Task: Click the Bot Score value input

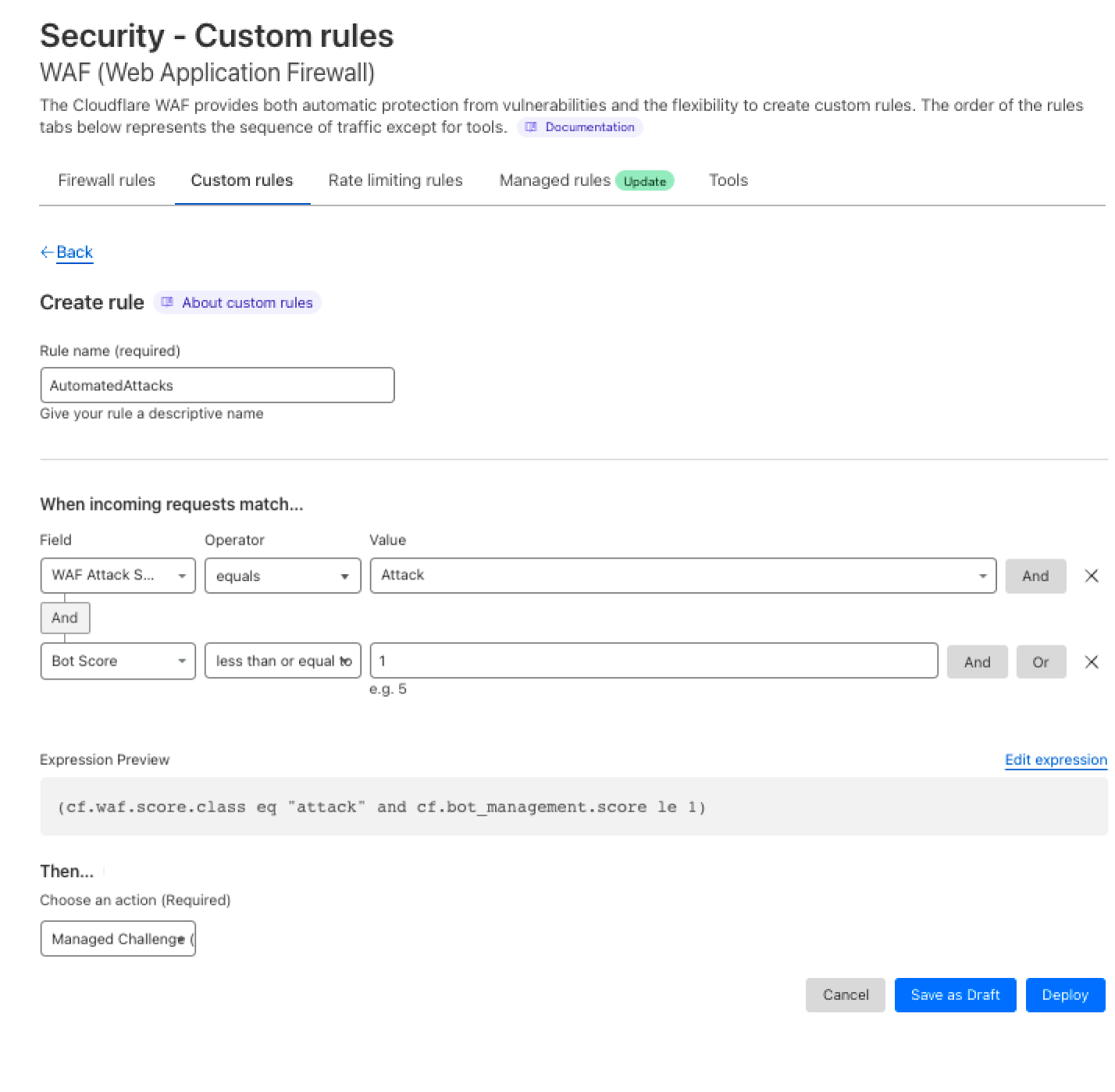Action: click(654, 661)
